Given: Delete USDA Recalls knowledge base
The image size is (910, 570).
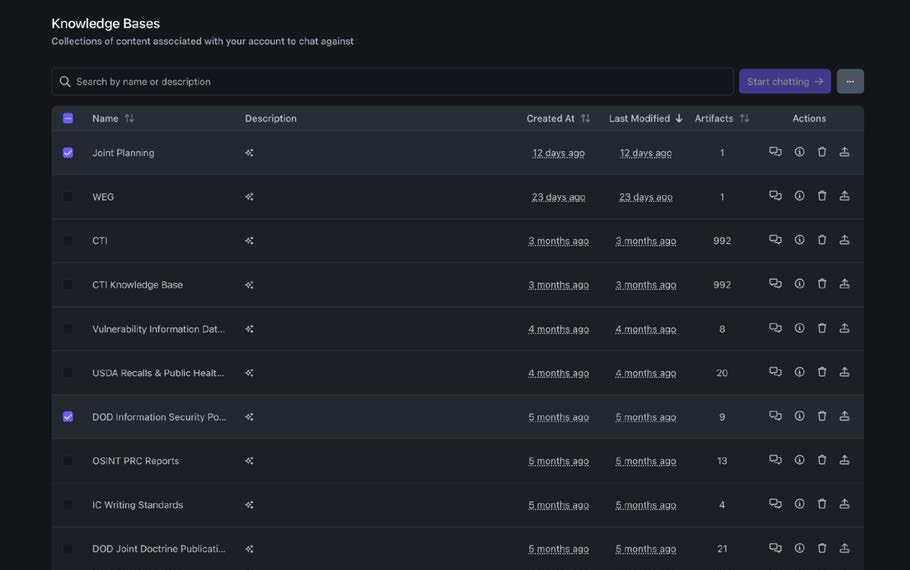Looking at the screenshot, I should pos(822,372).
